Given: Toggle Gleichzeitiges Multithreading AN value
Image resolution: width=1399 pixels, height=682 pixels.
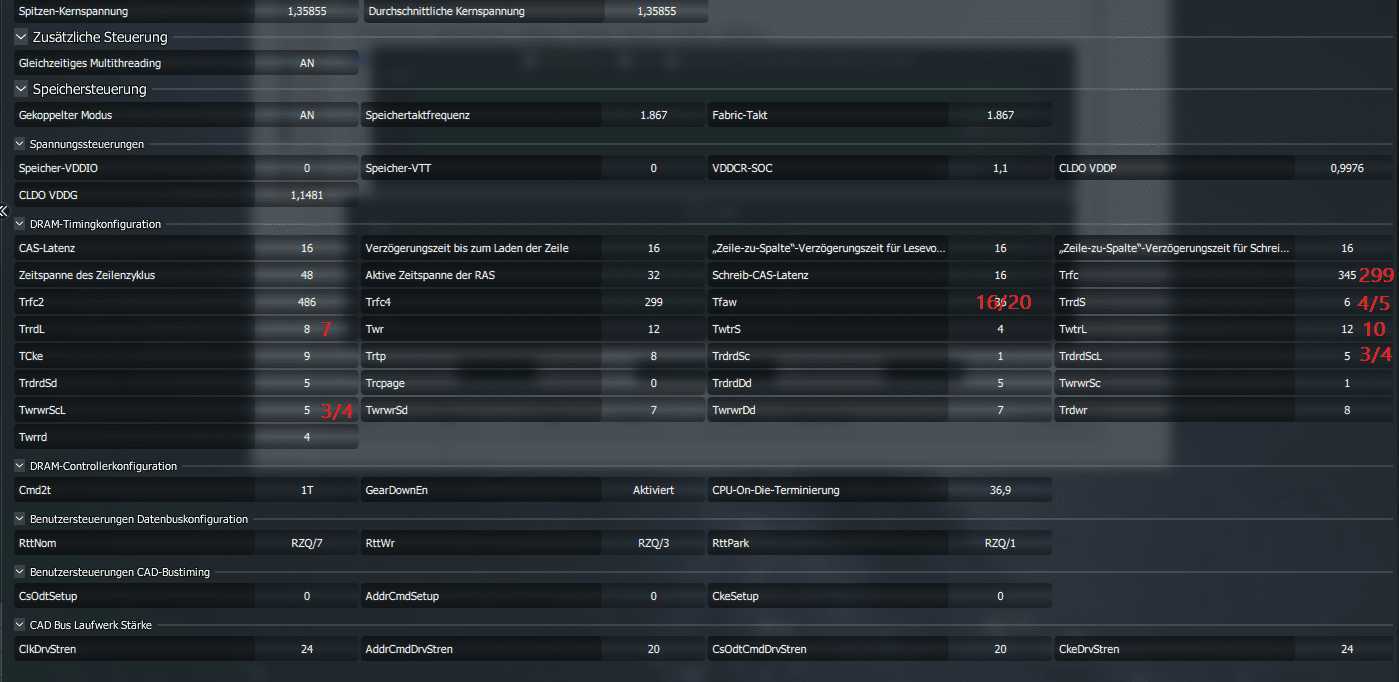Looking at the screenshot, I should [307, 63].
